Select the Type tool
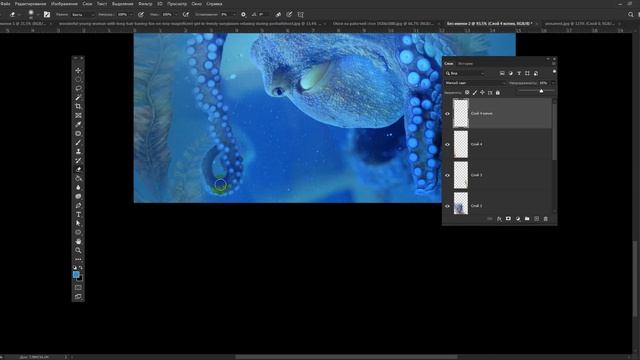This screenshot has width=640, height=360. [x=78, y=214]
